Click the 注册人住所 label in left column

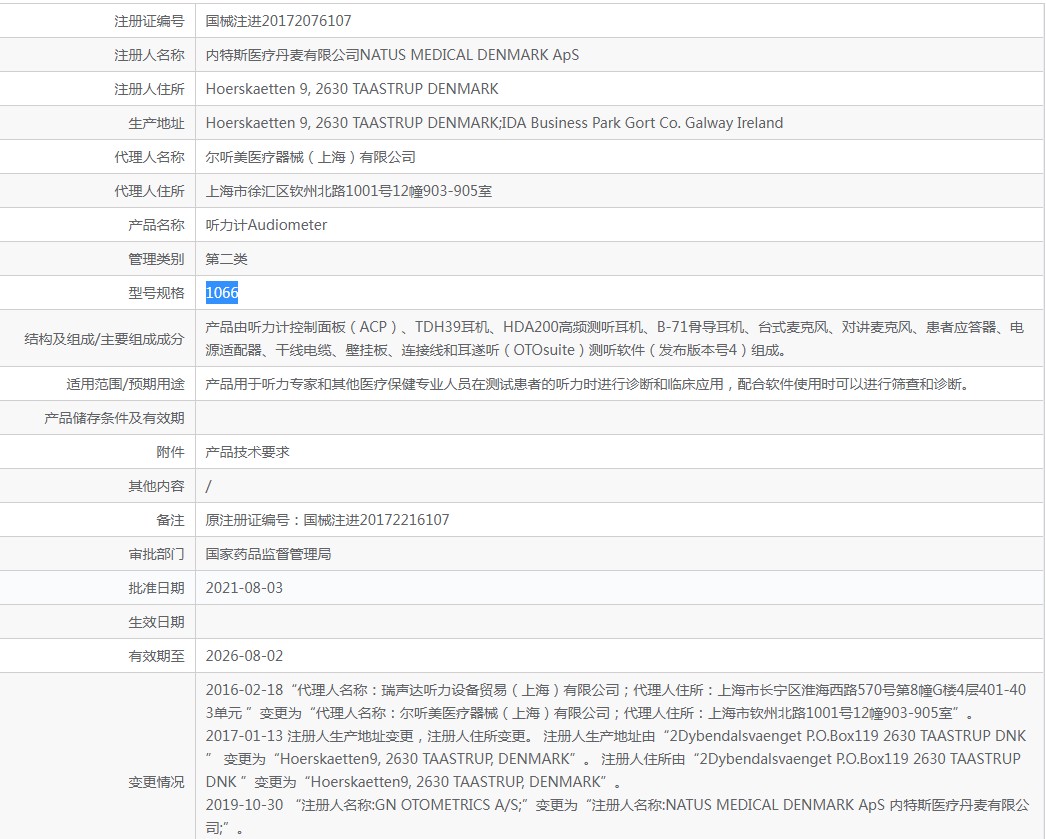[149, 89]
